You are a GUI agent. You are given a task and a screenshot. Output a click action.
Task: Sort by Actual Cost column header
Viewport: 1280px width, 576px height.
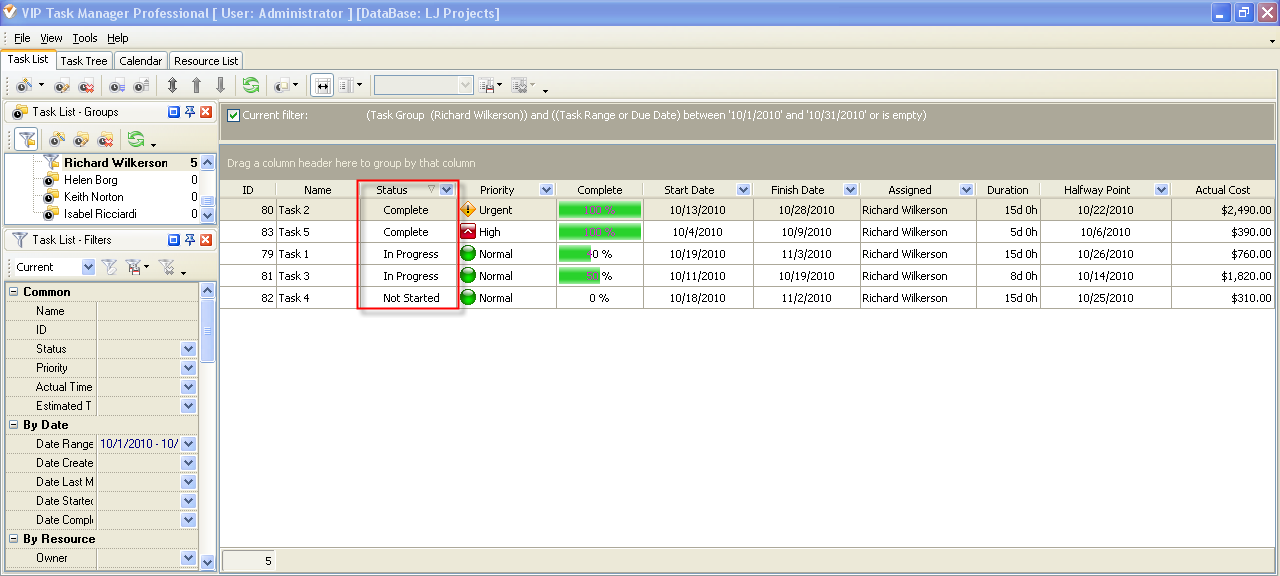[x=1222, y=190]
